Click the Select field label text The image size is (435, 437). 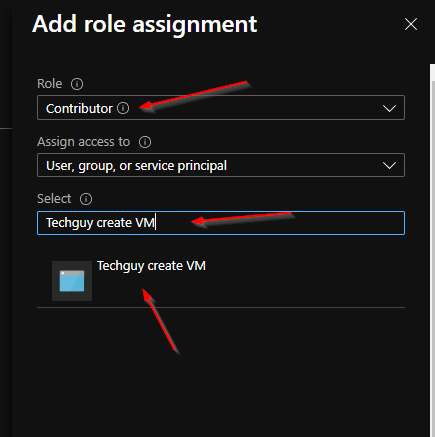54,199
